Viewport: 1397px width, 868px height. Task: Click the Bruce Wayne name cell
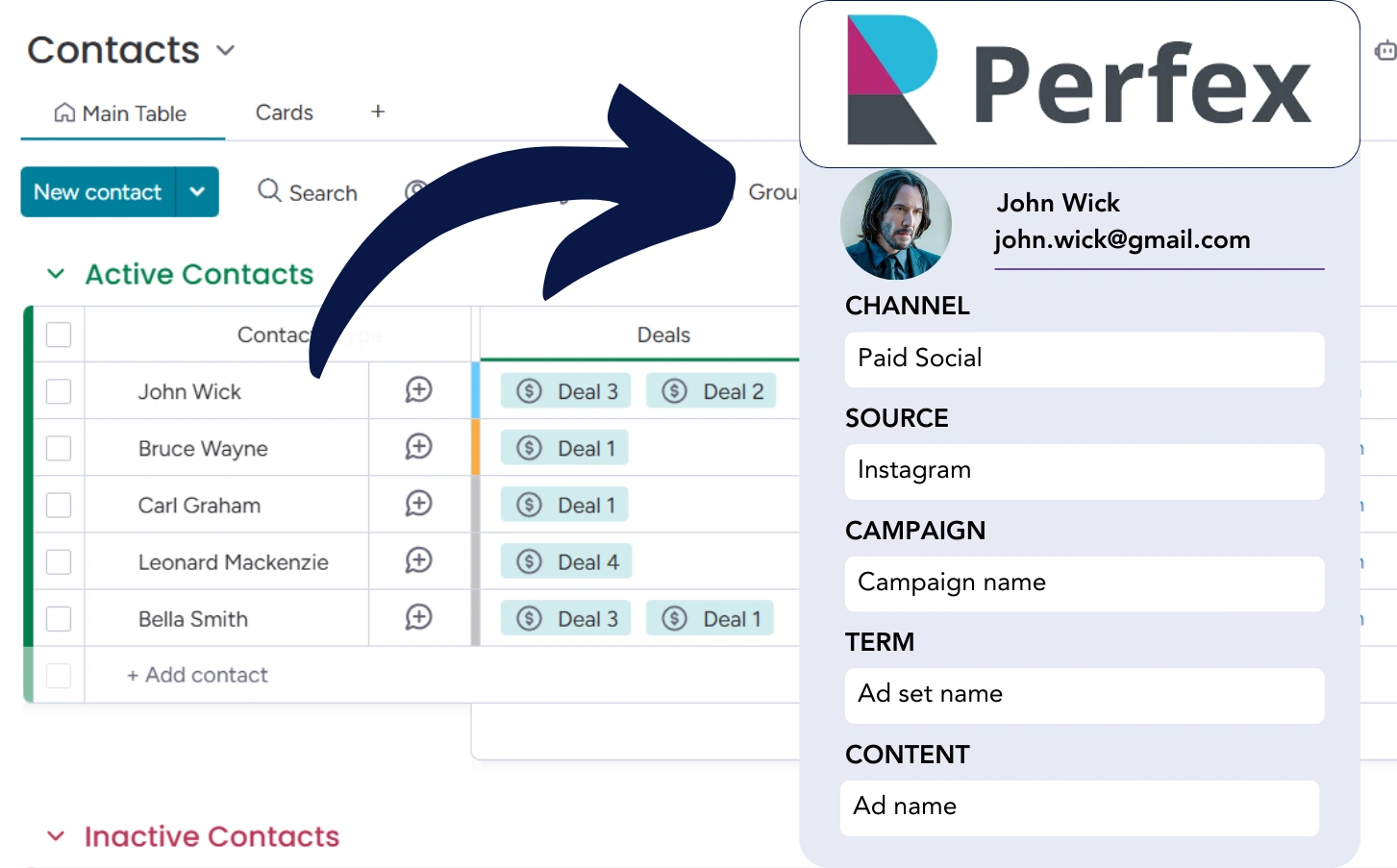[x=203, y=448]
